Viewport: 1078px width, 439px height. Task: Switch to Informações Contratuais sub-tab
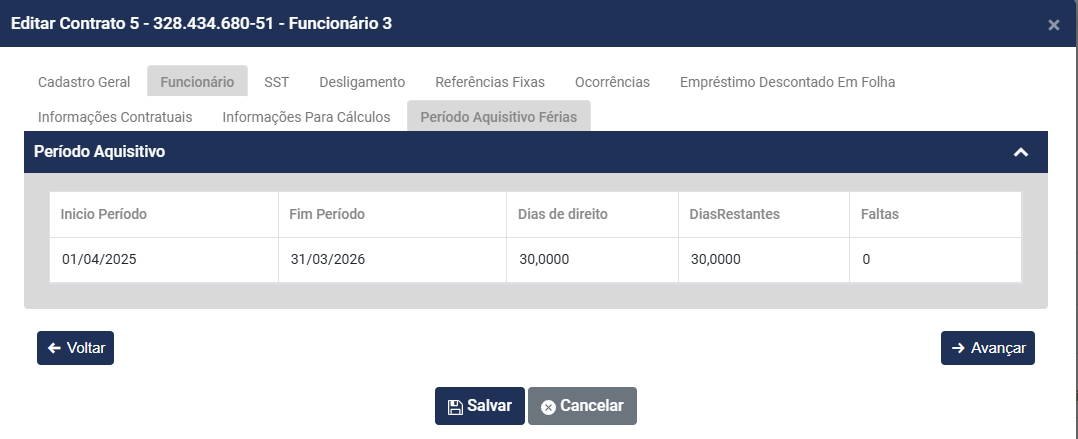click(115, 117)
